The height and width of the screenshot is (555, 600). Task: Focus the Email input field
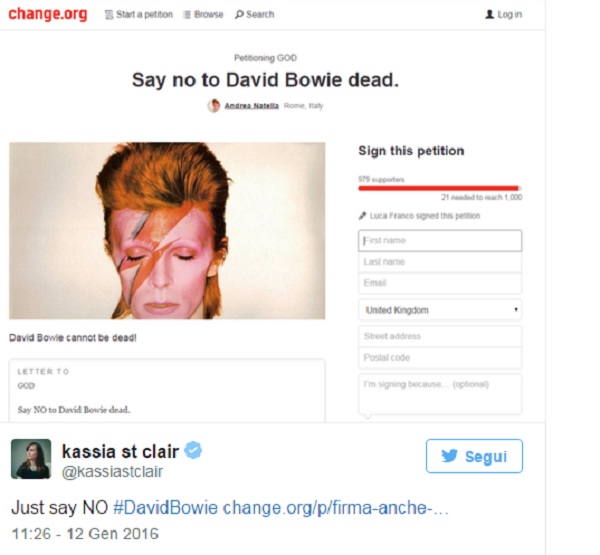pos(440,283)
